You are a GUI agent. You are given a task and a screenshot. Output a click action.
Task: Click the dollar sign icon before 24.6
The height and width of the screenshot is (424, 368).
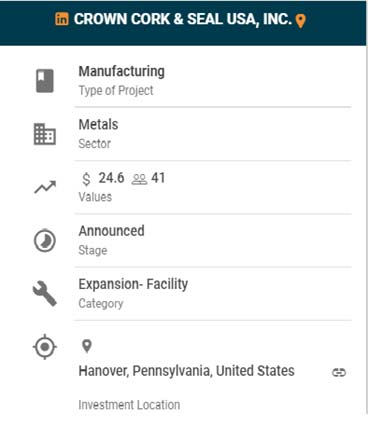point(86,179)
